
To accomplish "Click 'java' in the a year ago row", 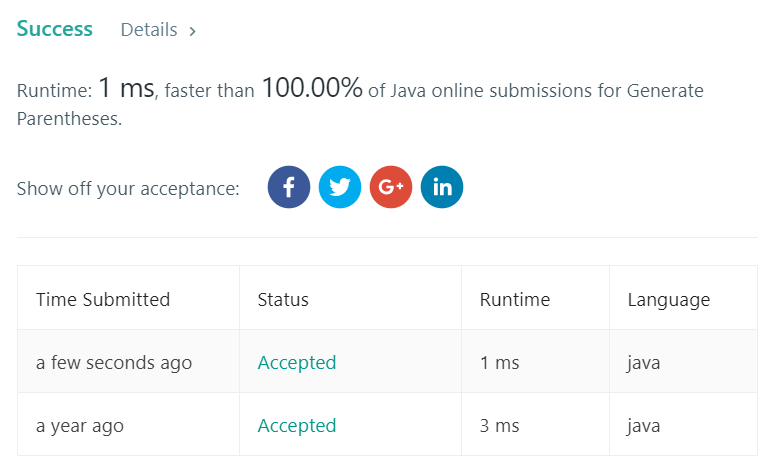I will [x=644, y=426].
